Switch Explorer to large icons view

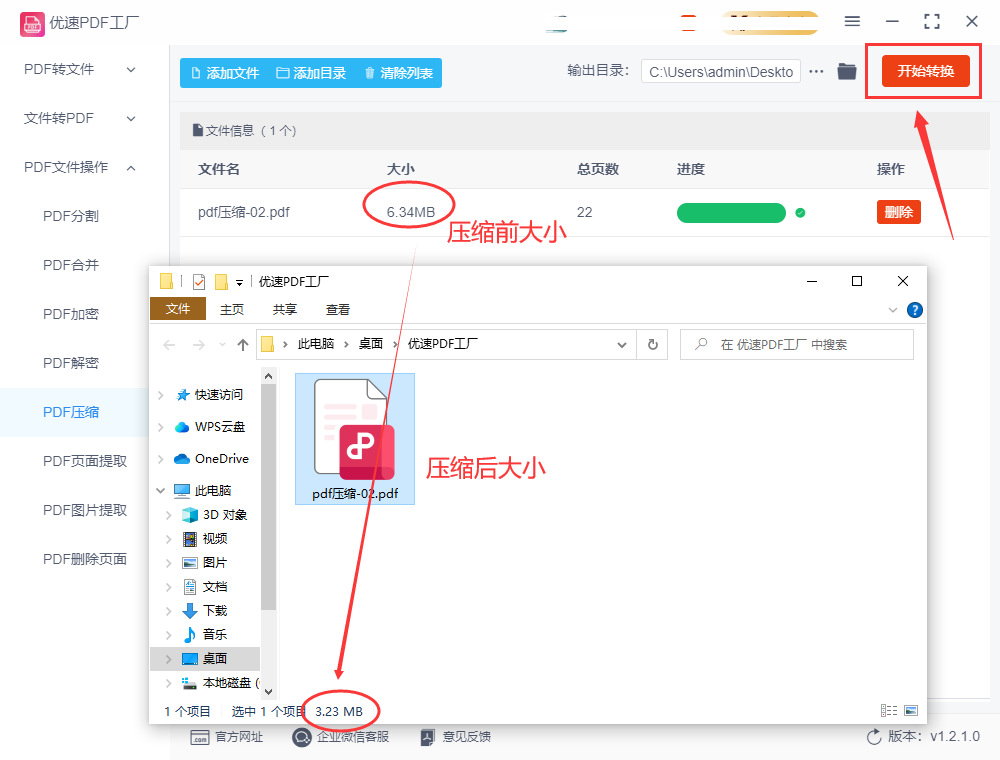[911, 710]
